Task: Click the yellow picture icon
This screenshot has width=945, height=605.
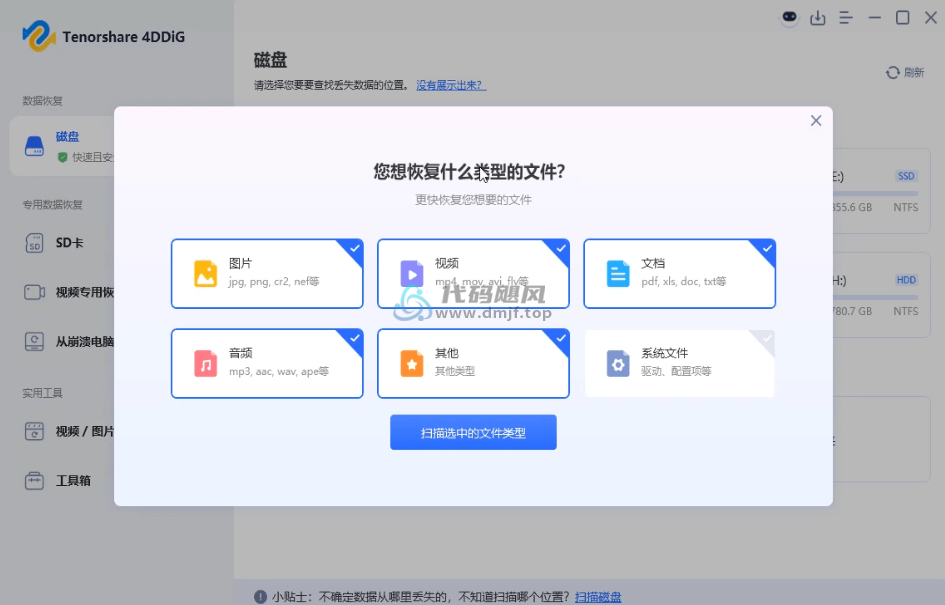Action: tap(206, 274)
